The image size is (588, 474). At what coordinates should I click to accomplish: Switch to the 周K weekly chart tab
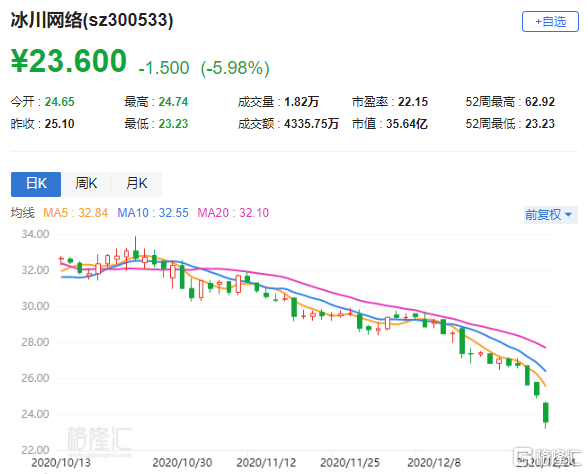pyautogui.click(x=86, y=184)
